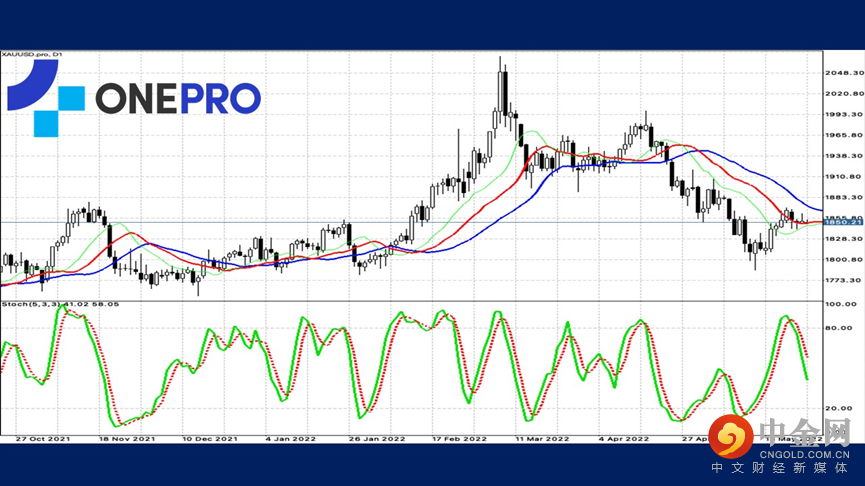The image size is (865, 486).
Task: Click the 10 Dec 2021 date label
Action: pyautogui.click(x=210, y=438)
